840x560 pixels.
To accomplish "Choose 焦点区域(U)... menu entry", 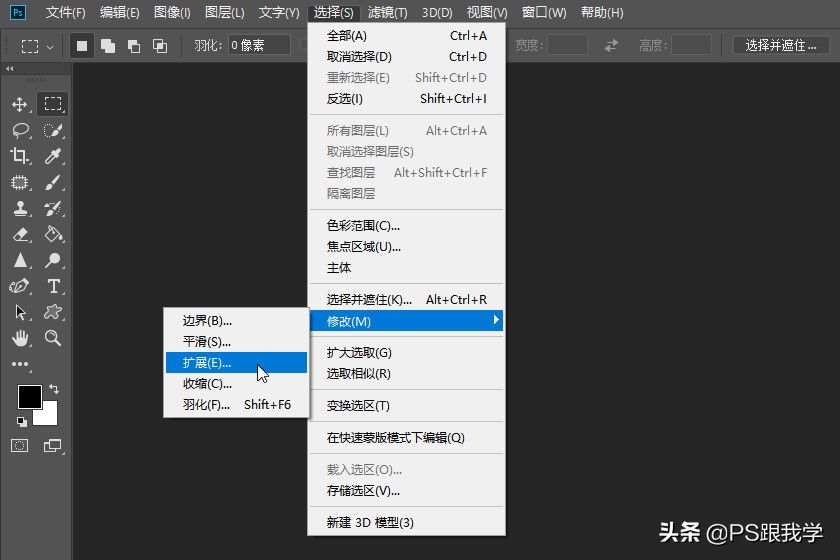I will click(x=407, y=247).
